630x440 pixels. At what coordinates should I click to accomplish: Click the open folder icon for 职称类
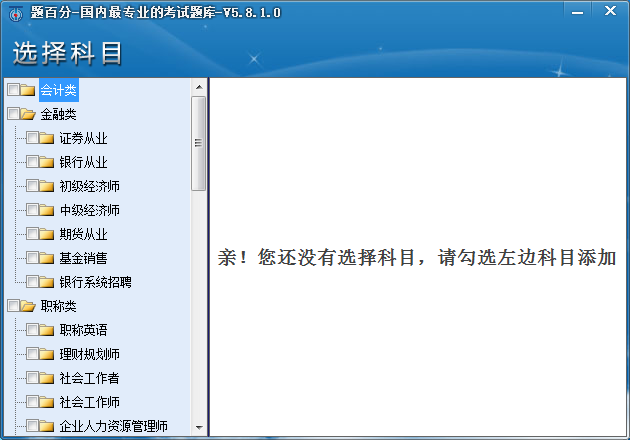click(28, 306)
